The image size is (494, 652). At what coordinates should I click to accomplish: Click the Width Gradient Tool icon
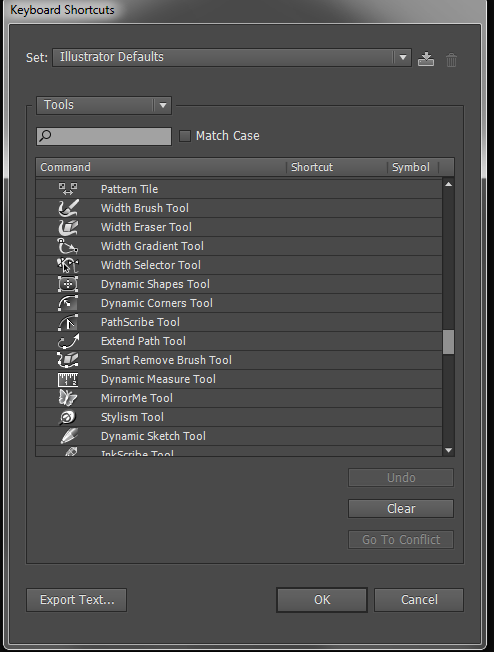pyautogui.click(x=68, y=246)
